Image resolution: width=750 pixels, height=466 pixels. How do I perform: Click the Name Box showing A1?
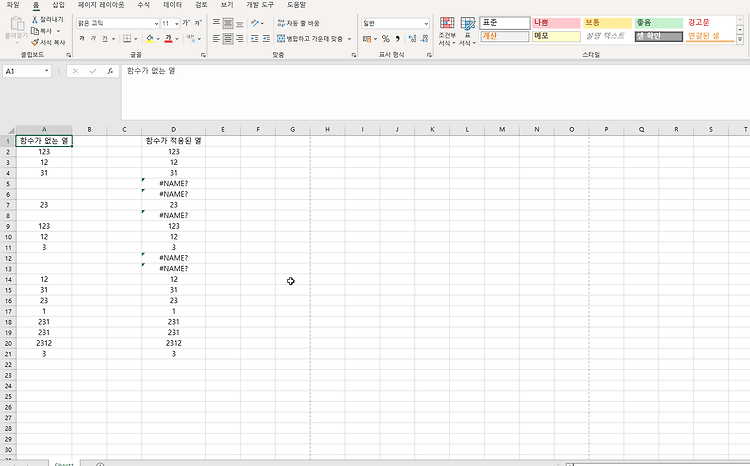pyautogui.click(x=22, y=71)
